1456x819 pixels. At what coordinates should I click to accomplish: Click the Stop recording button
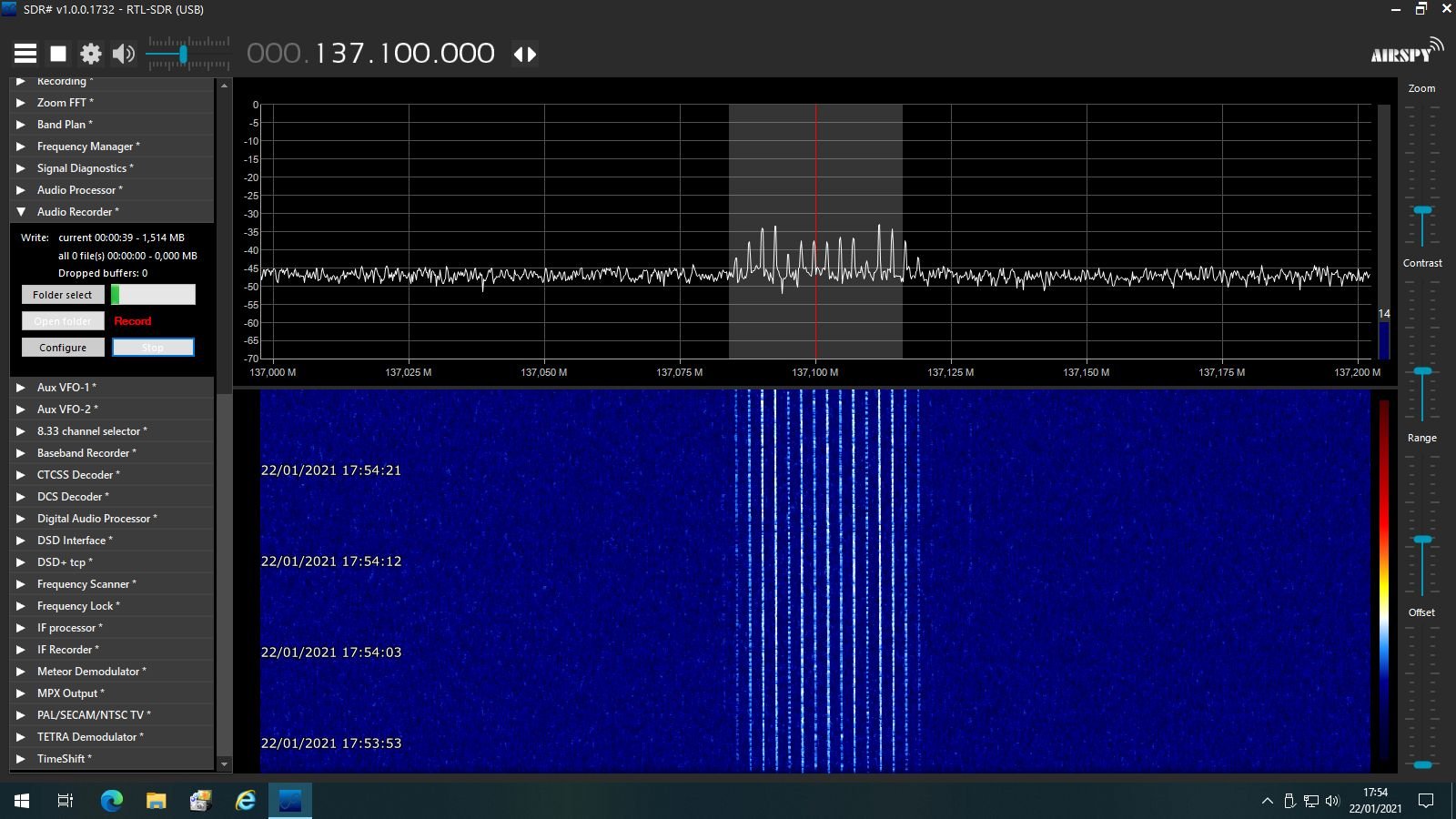[x=153, y=348]
